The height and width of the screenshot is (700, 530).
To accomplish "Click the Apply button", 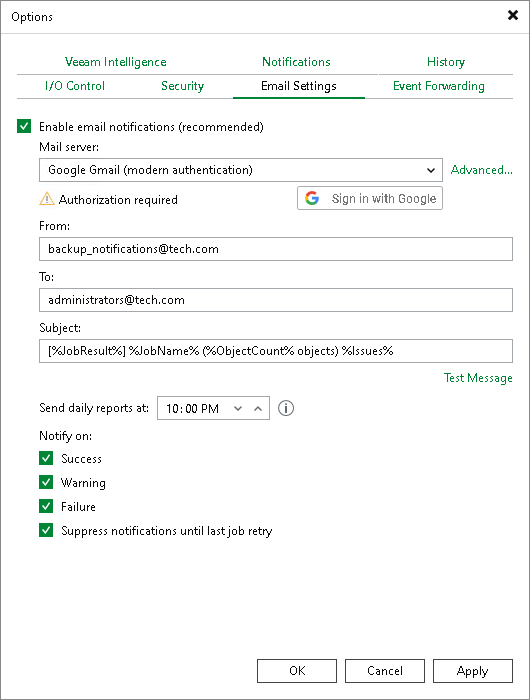I will coord(473,671).
